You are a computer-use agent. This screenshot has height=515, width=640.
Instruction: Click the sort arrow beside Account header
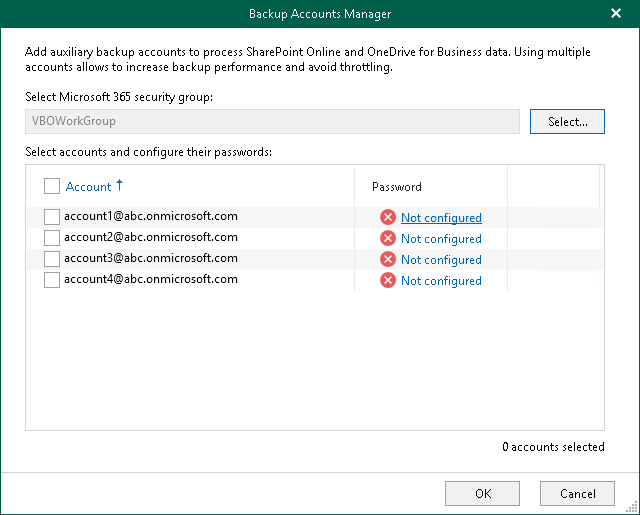[121, 185]
